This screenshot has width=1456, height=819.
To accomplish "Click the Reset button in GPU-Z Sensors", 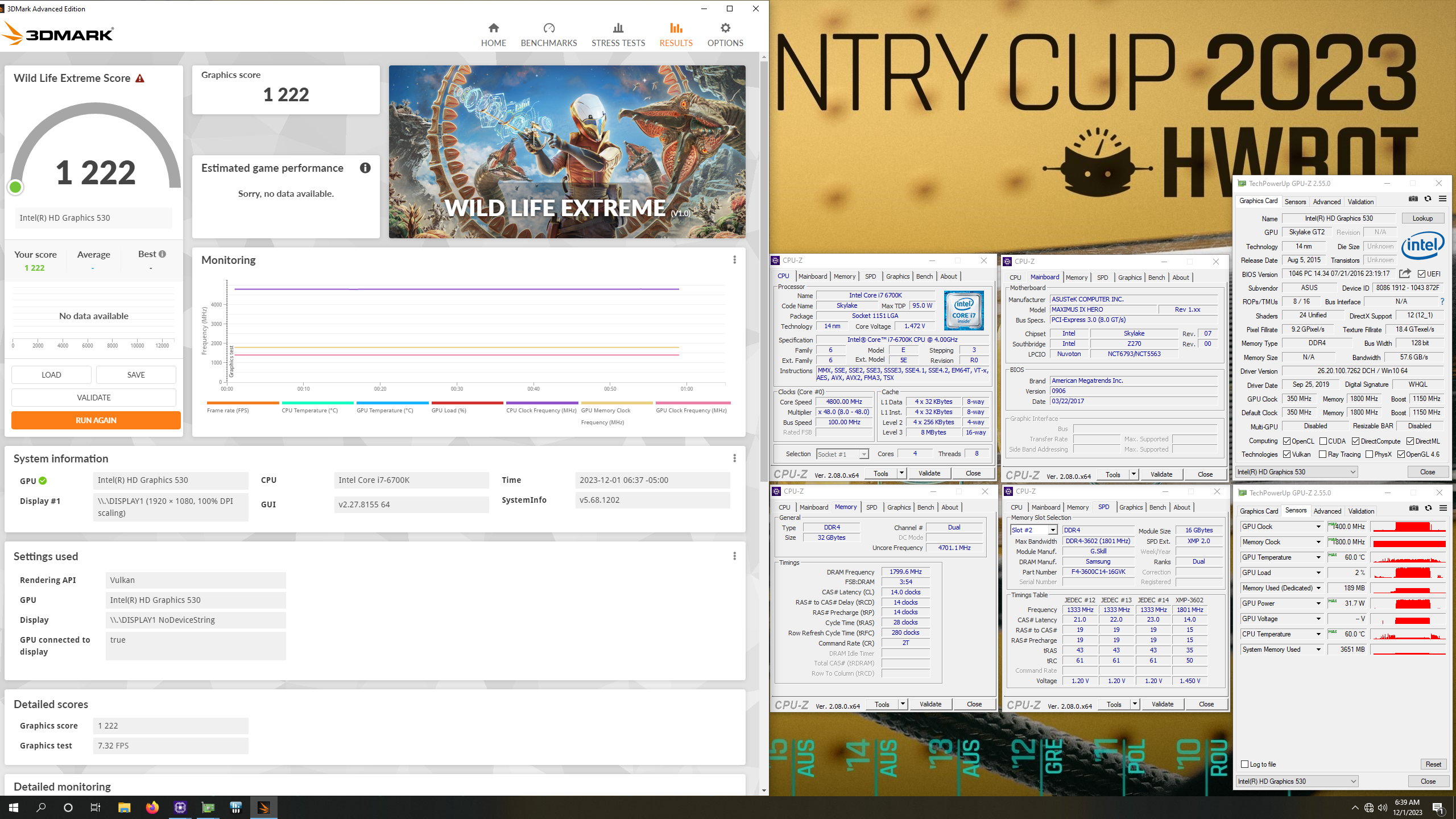I will click(1433, 764).
